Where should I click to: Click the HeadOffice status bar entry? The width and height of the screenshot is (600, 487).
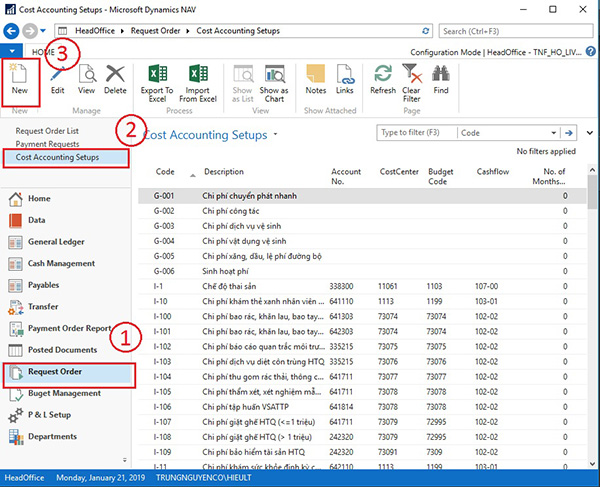pyautogui.click(x=24, y=478)
